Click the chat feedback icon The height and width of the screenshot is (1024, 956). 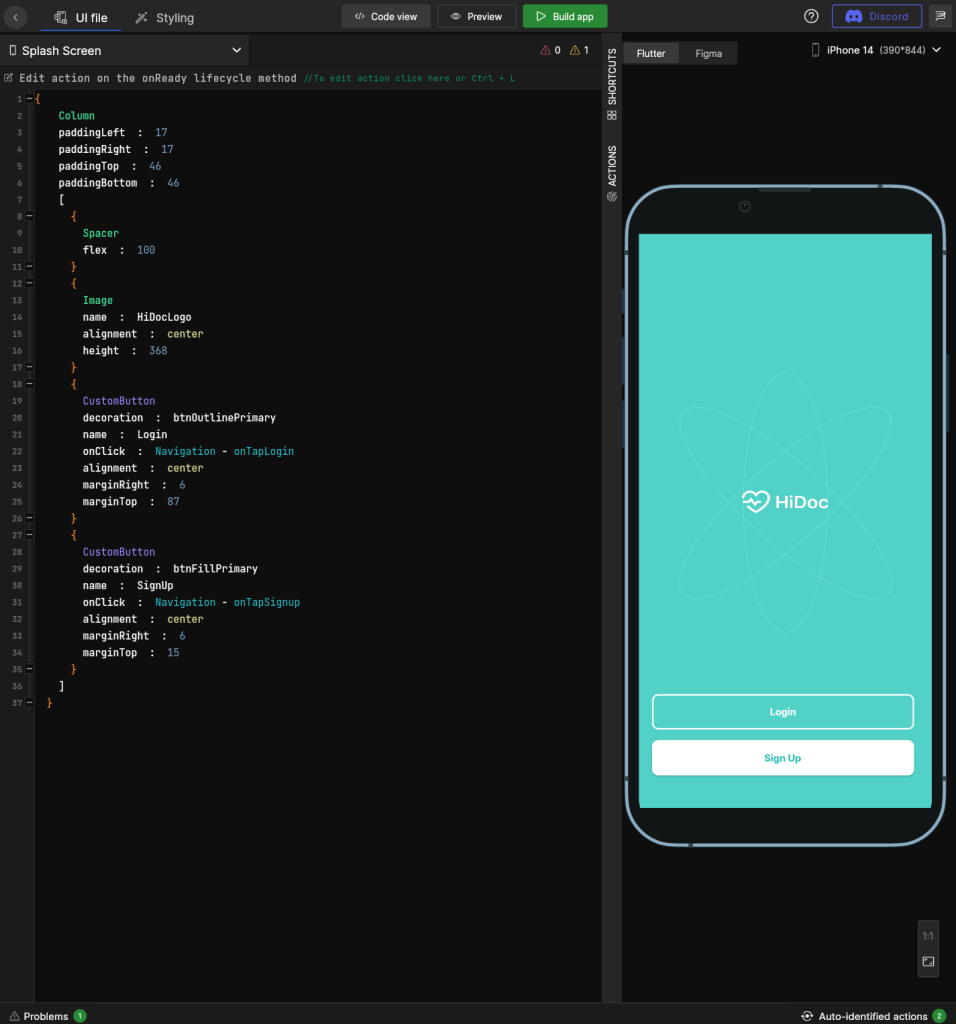(940, 16)
